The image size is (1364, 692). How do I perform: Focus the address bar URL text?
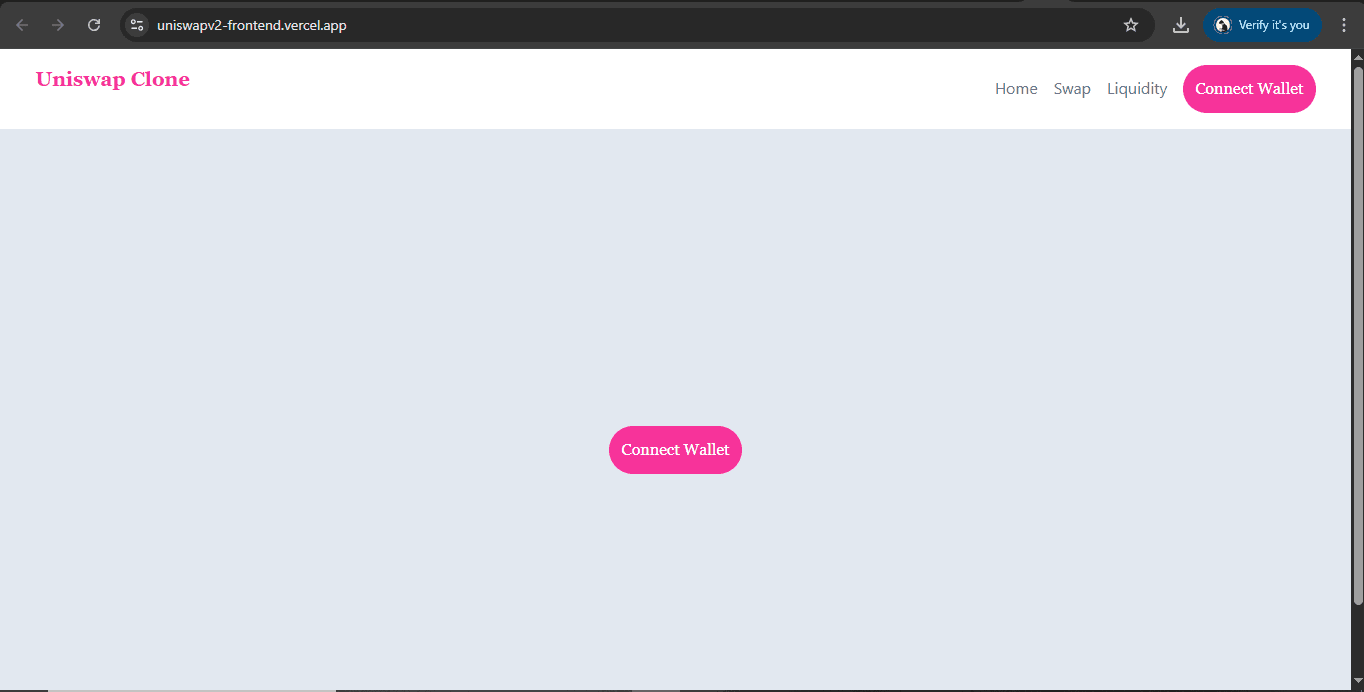[x=252, y=25]
